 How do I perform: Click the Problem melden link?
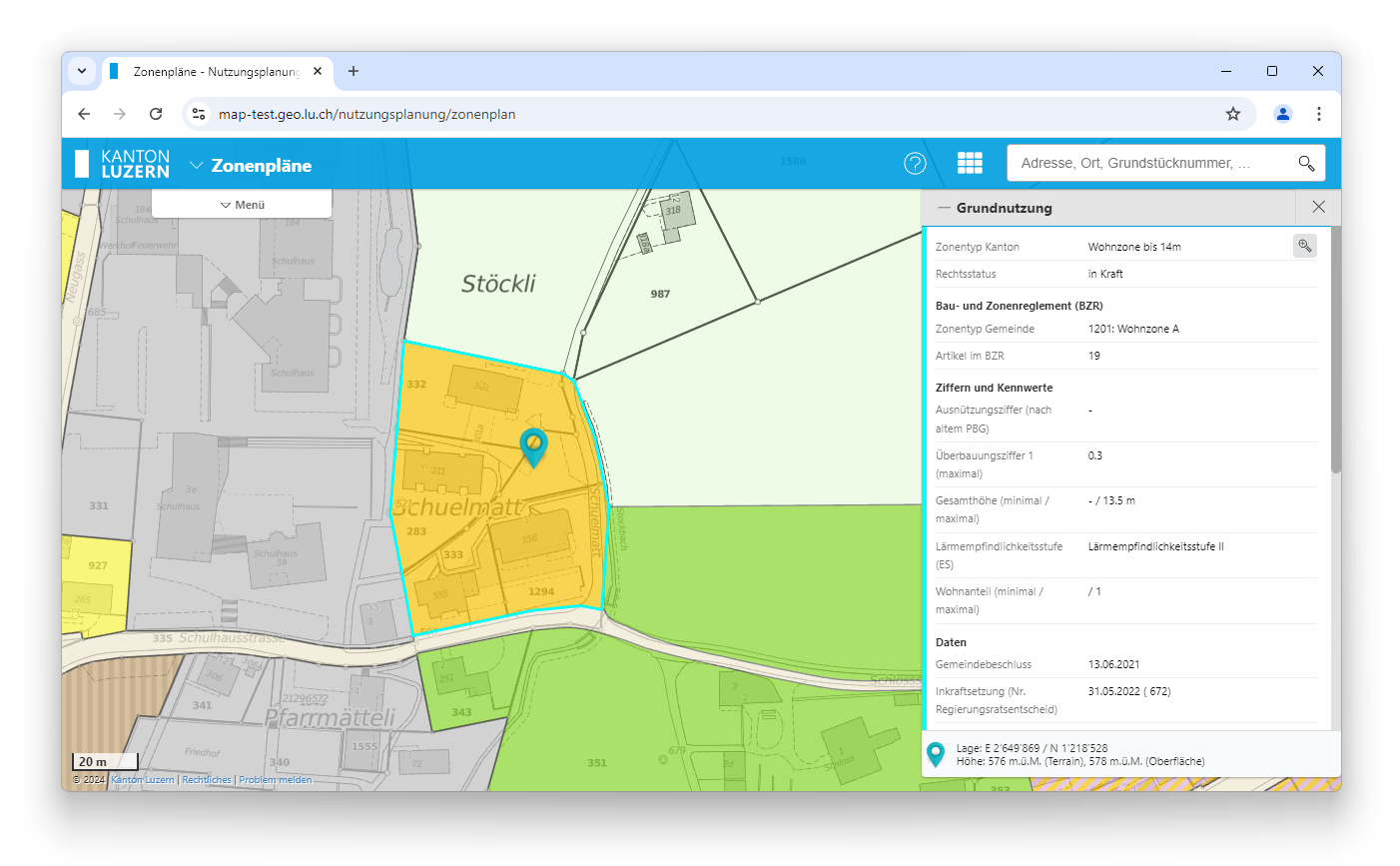click(x=276, y=780)
